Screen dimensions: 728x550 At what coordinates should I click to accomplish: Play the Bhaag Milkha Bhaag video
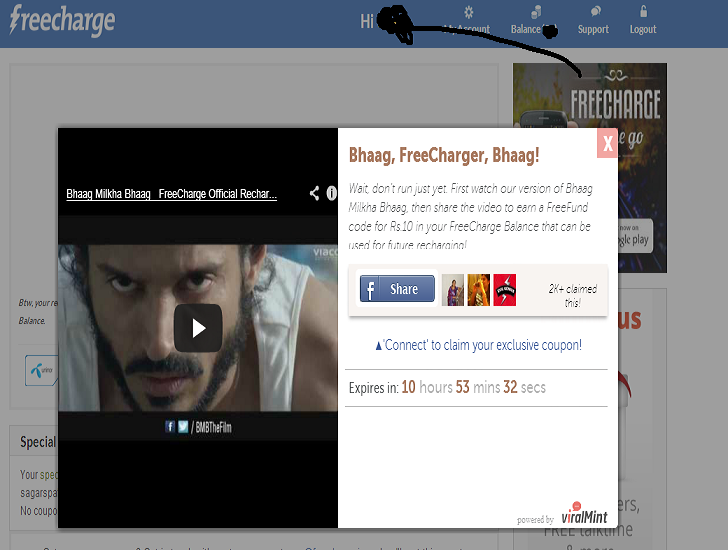(198, 328)
